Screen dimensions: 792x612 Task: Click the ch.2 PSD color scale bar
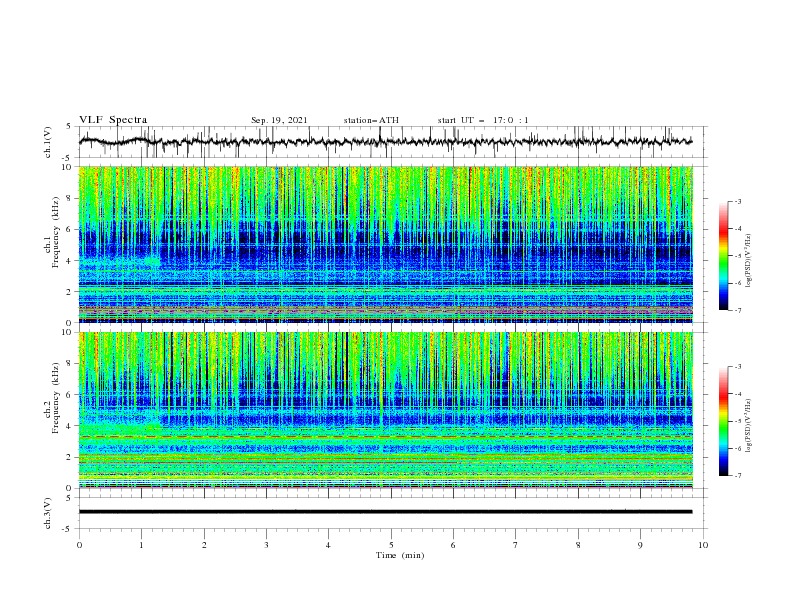723,421
